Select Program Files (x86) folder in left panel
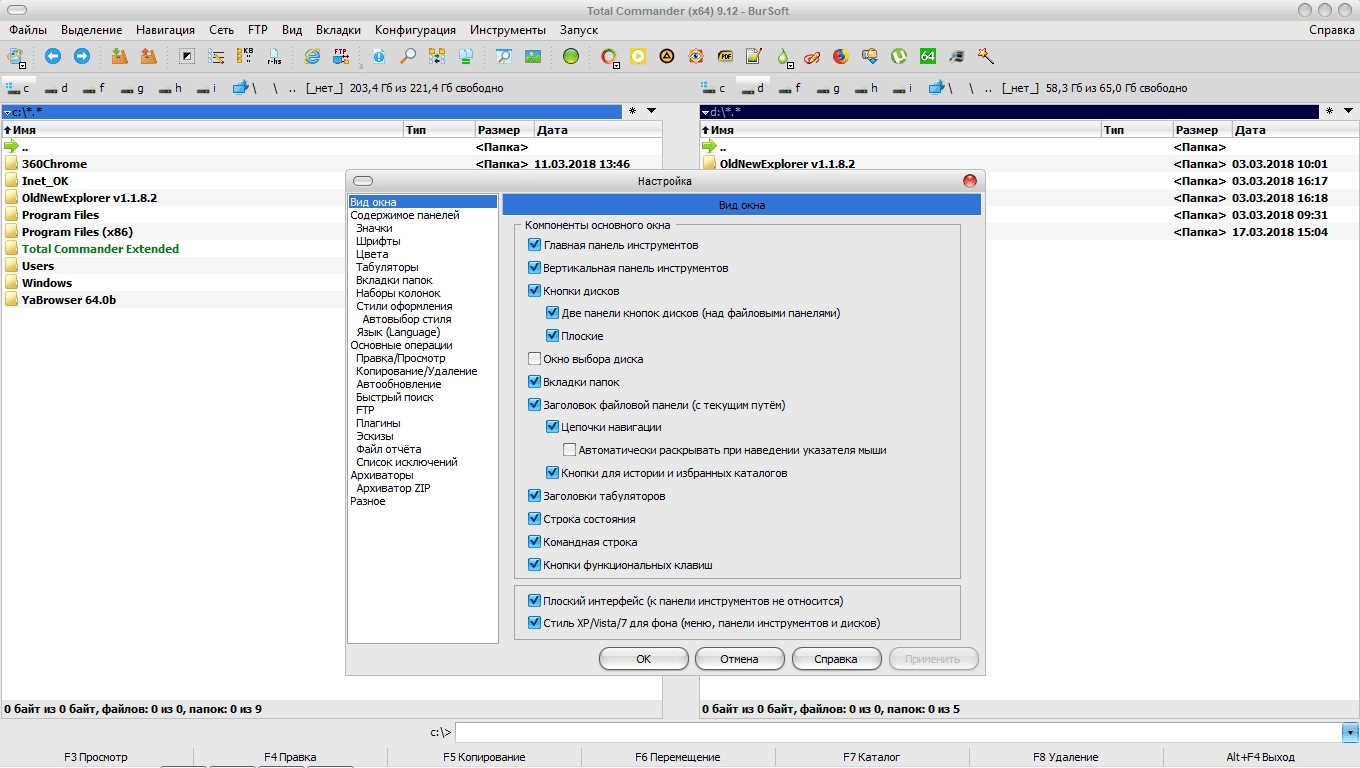Screen dimensions: 1360x768 coord(77,232)
